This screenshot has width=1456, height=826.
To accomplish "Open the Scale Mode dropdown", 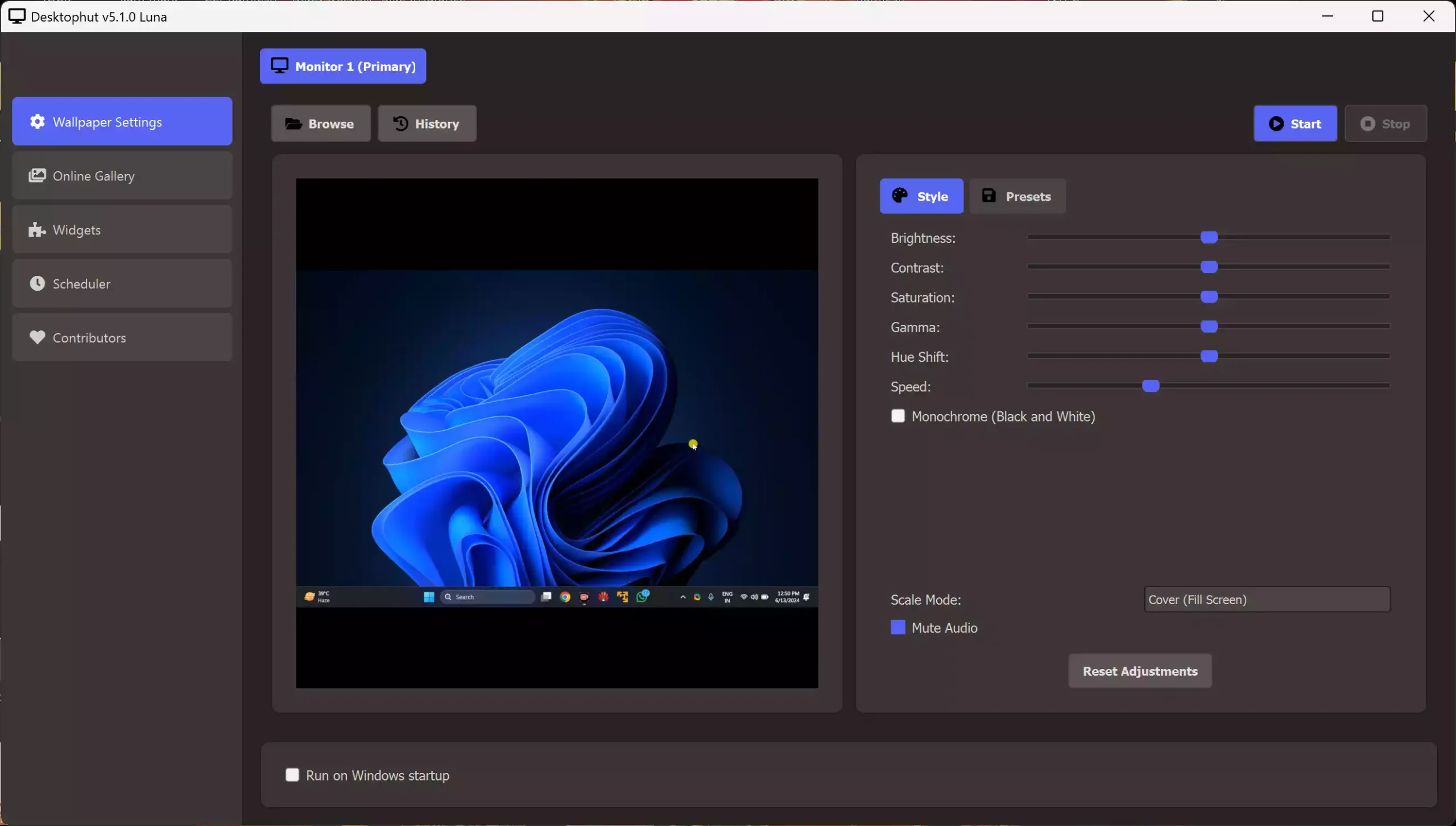I will pyautogui.click(x=1267, y=599).
